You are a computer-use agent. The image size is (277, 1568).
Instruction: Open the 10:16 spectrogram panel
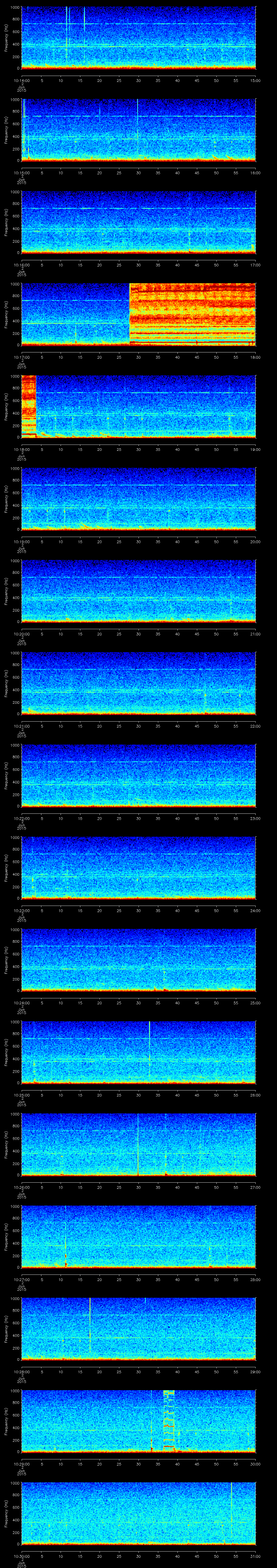138,222
